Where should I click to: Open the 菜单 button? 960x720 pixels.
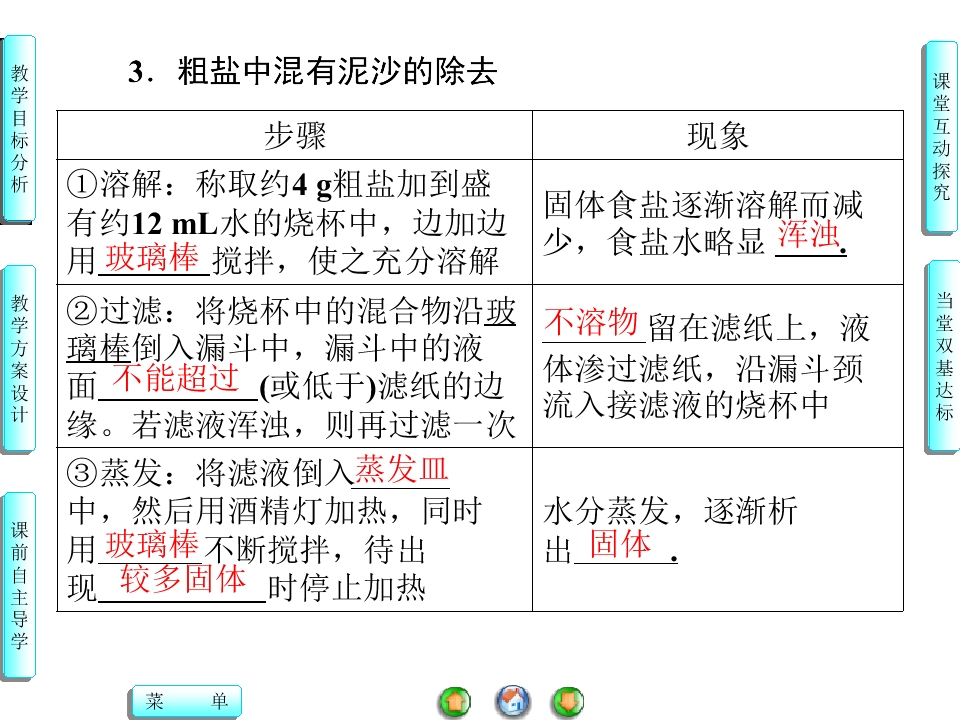point(186,701)
